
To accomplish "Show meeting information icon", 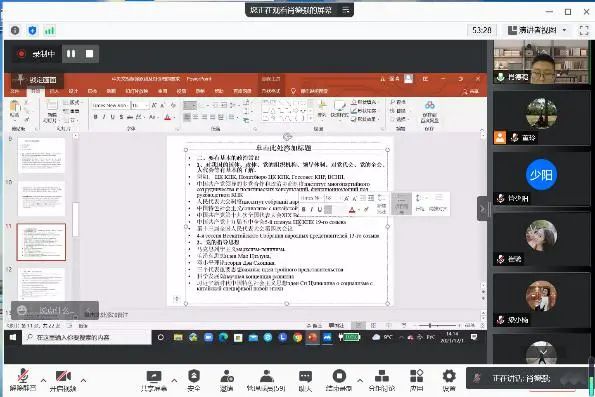I will coord(15,30).
